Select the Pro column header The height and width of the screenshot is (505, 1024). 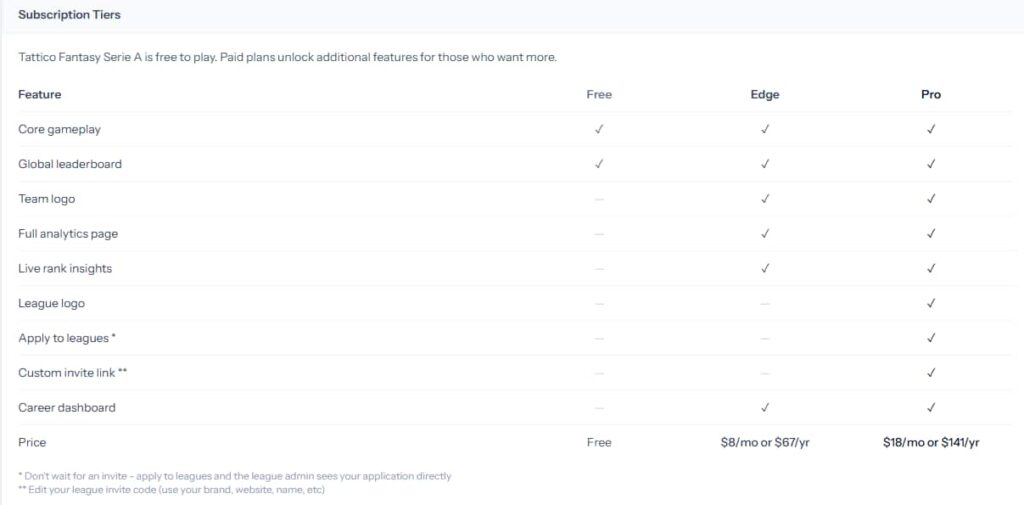click(931, 95)
